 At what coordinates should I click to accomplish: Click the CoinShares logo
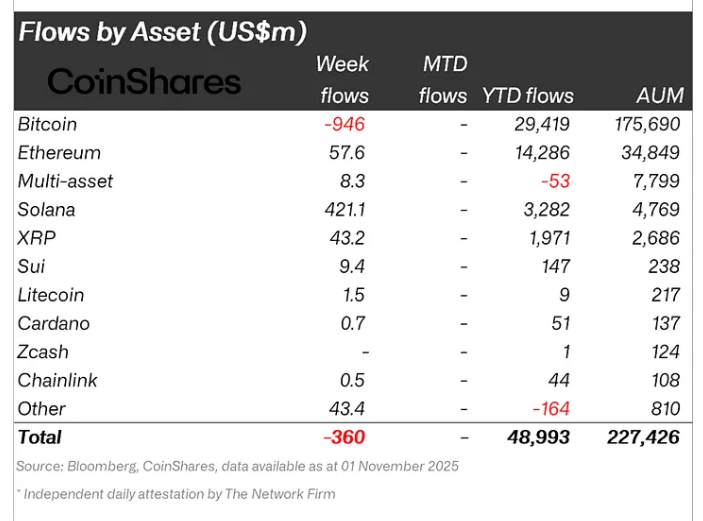[144, 81]
